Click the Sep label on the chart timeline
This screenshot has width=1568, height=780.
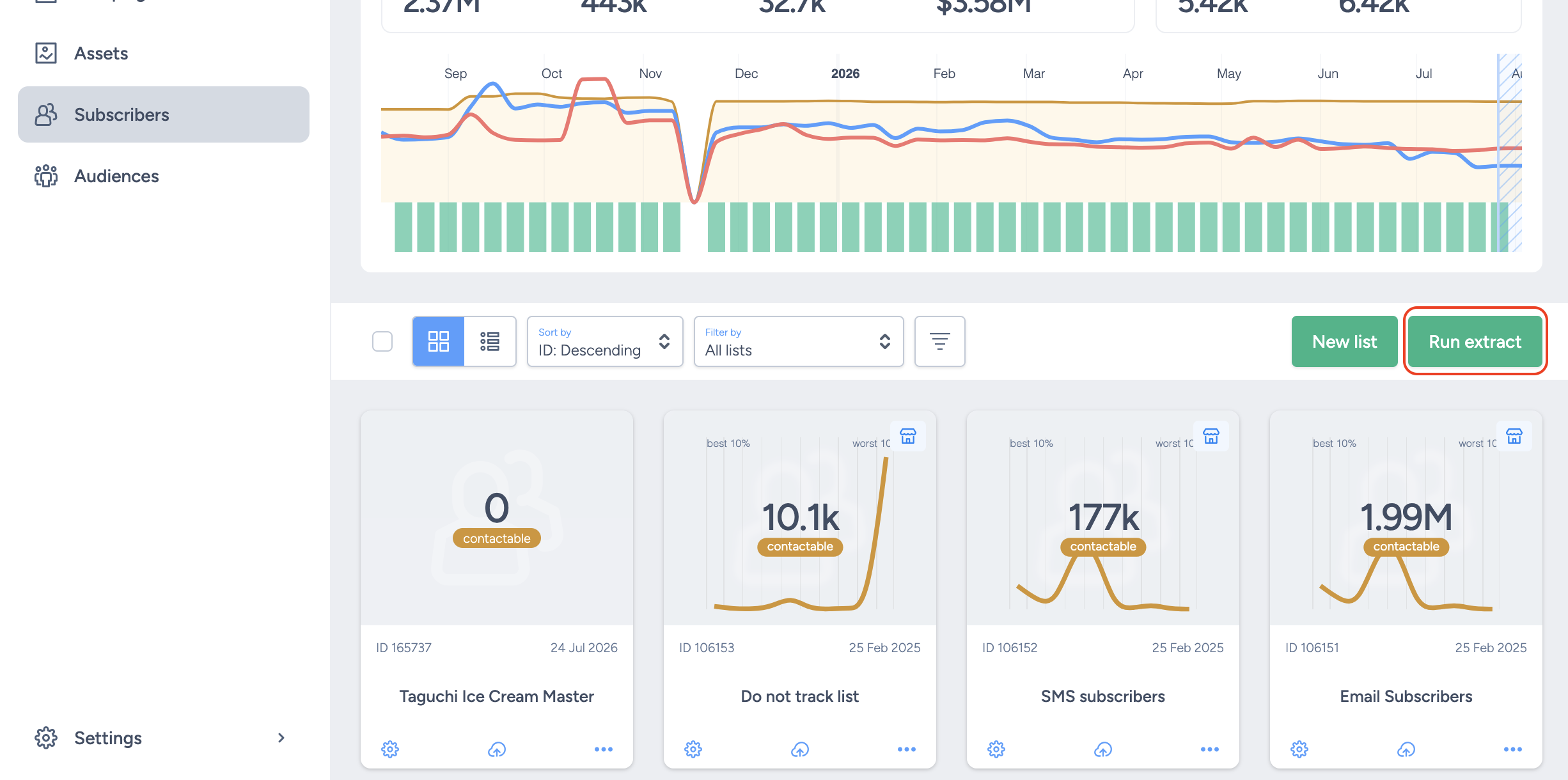[x=455, y=74]
